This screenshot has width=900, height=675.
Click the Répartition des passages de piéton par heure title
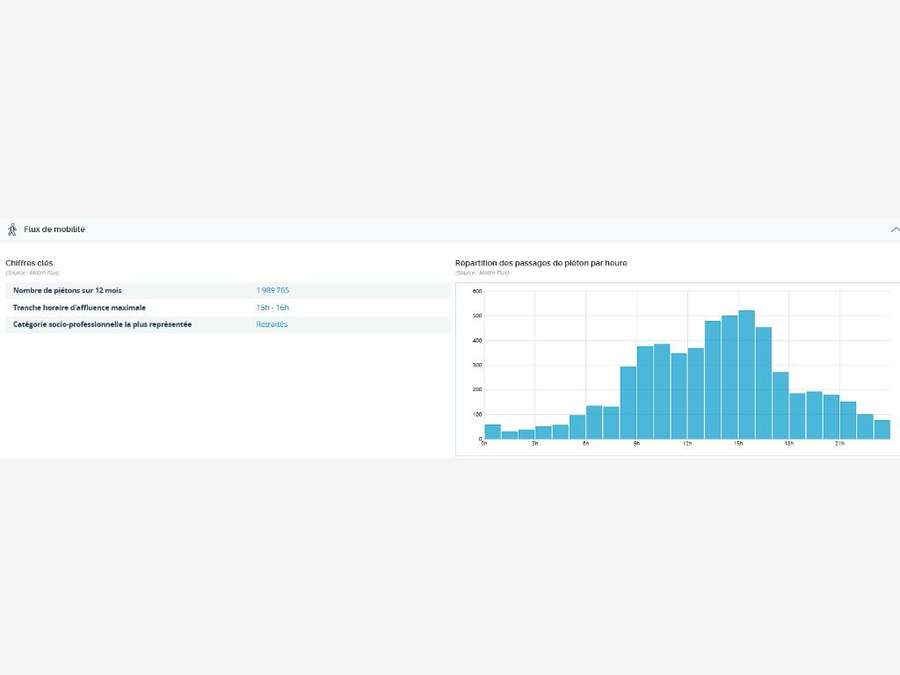(541, 263)
